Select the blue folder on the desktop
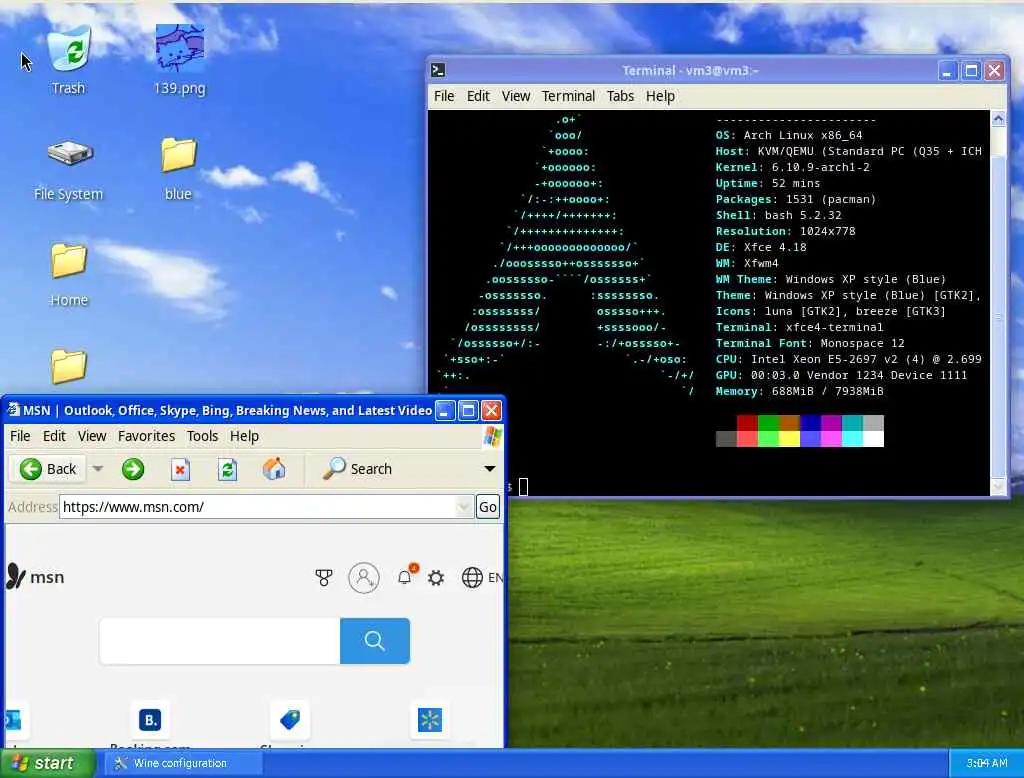Screen dimensions: 1024x778 (x=178, y=169)
